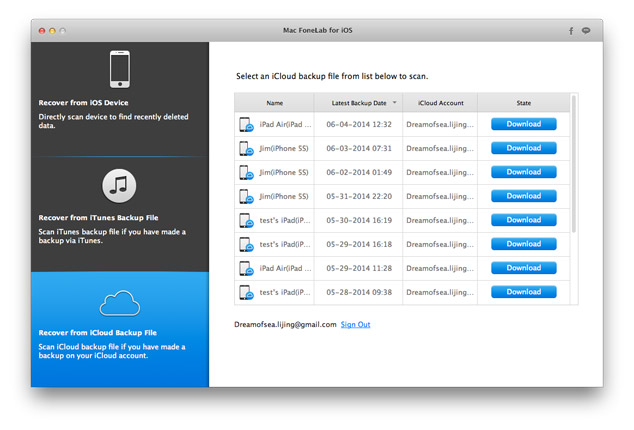Click the iPhone device icon in sidebar
Image resolution: width=634 pixels, height=430 pixels.
click(120, 69)
